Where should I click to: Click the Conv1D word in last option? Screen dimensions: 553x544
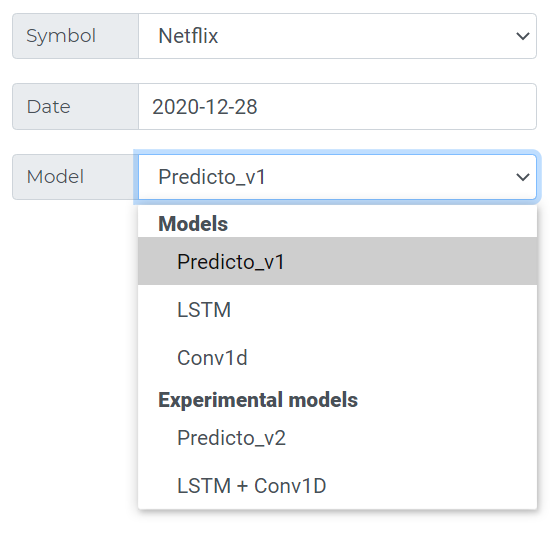click(x=290, y=486)
